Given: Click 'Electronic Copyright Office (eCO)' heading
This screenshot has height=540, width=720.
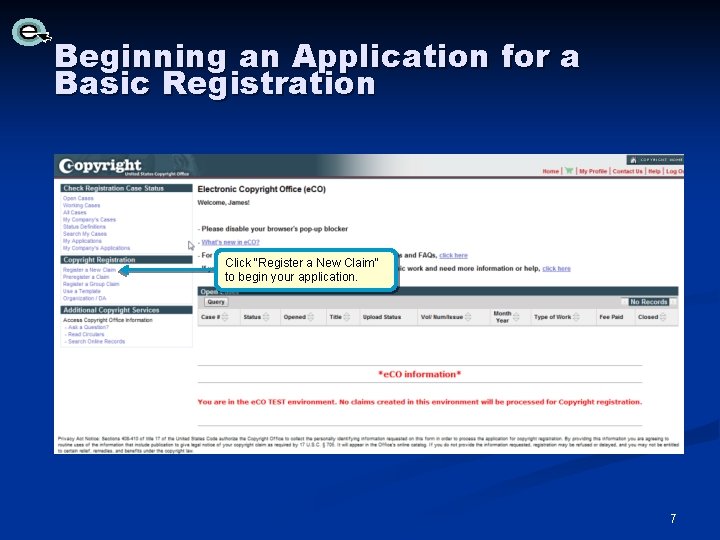Looking at the screenshot, I should (x=261, y=189).
